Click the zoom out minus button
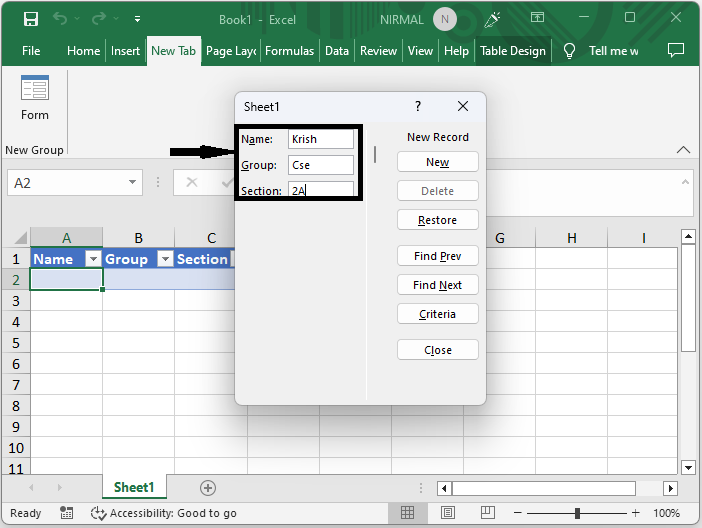 tap(518, 513)
